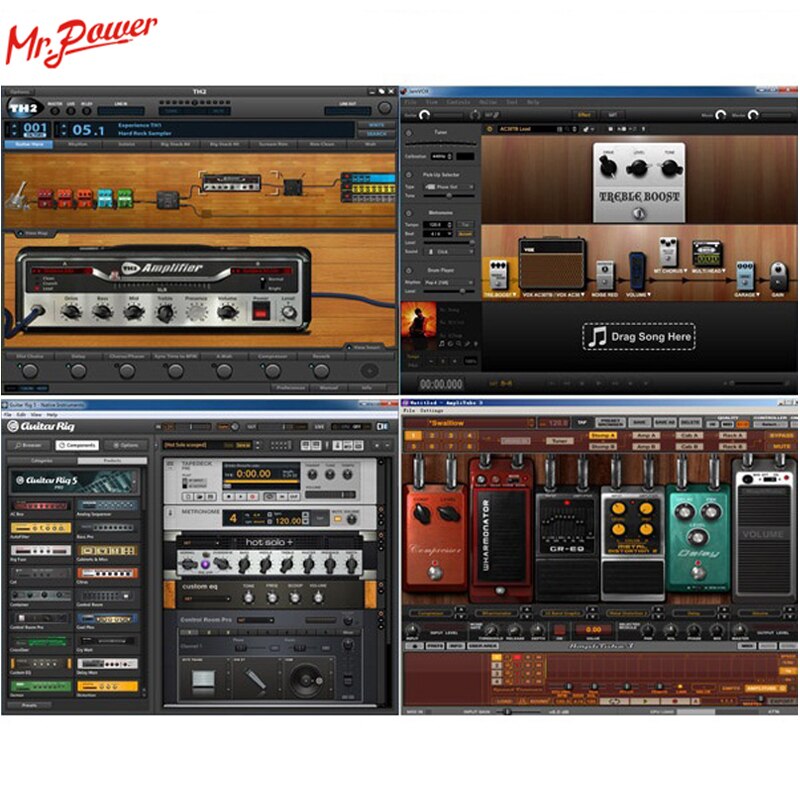Open the AC30TB Lead preset dropdown
The height and width of the screenshot is (800, 800).
tap(530, 129)
